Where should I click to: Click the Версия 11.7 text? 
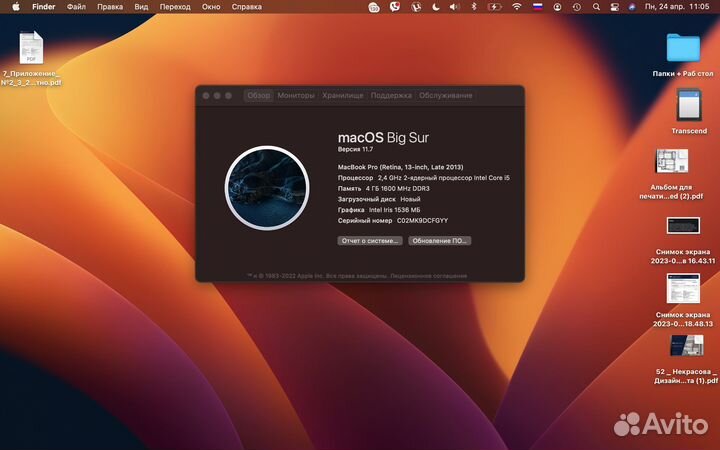355,149
